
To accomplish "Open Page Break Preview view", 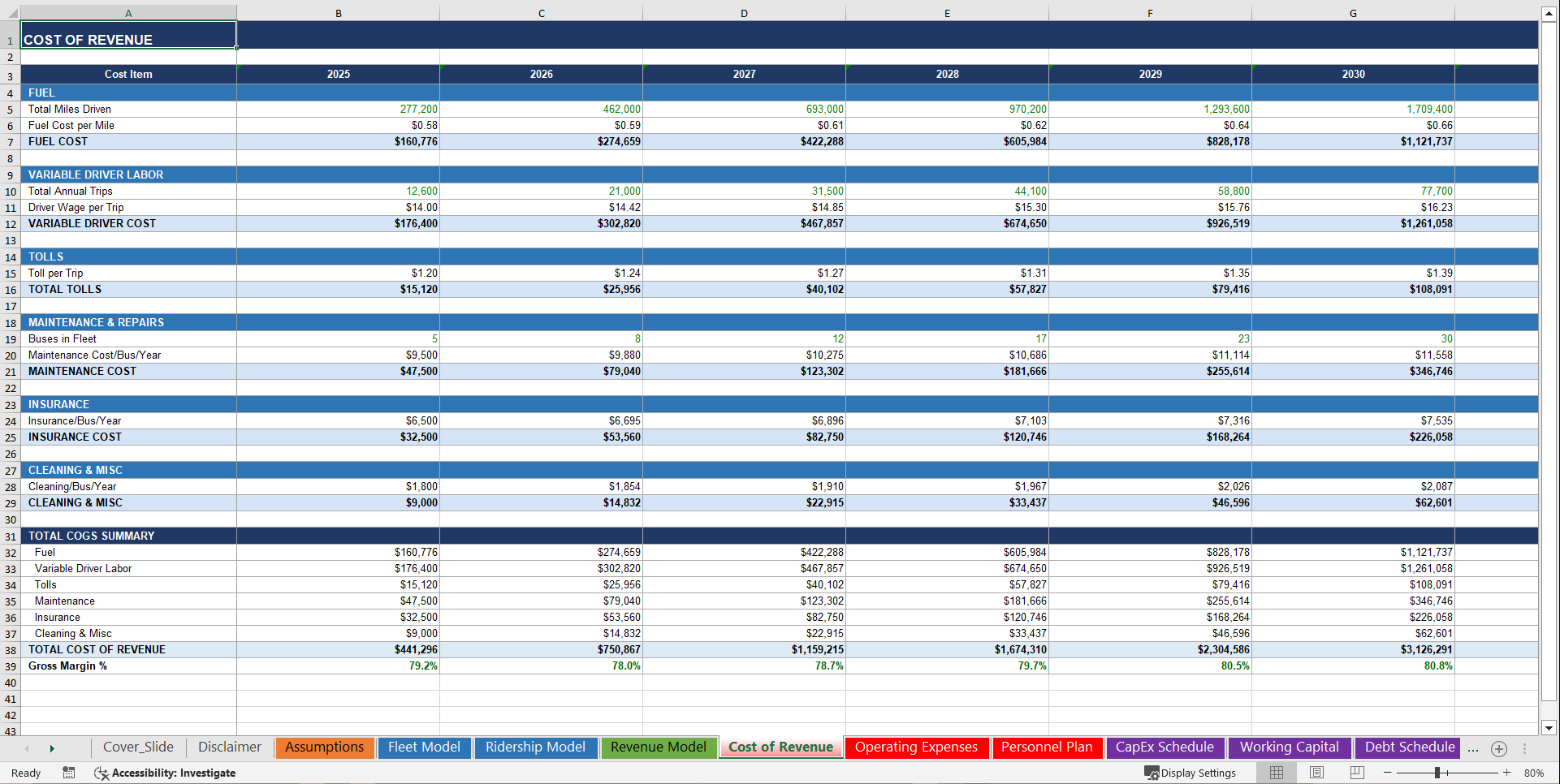I will 1358,773.
